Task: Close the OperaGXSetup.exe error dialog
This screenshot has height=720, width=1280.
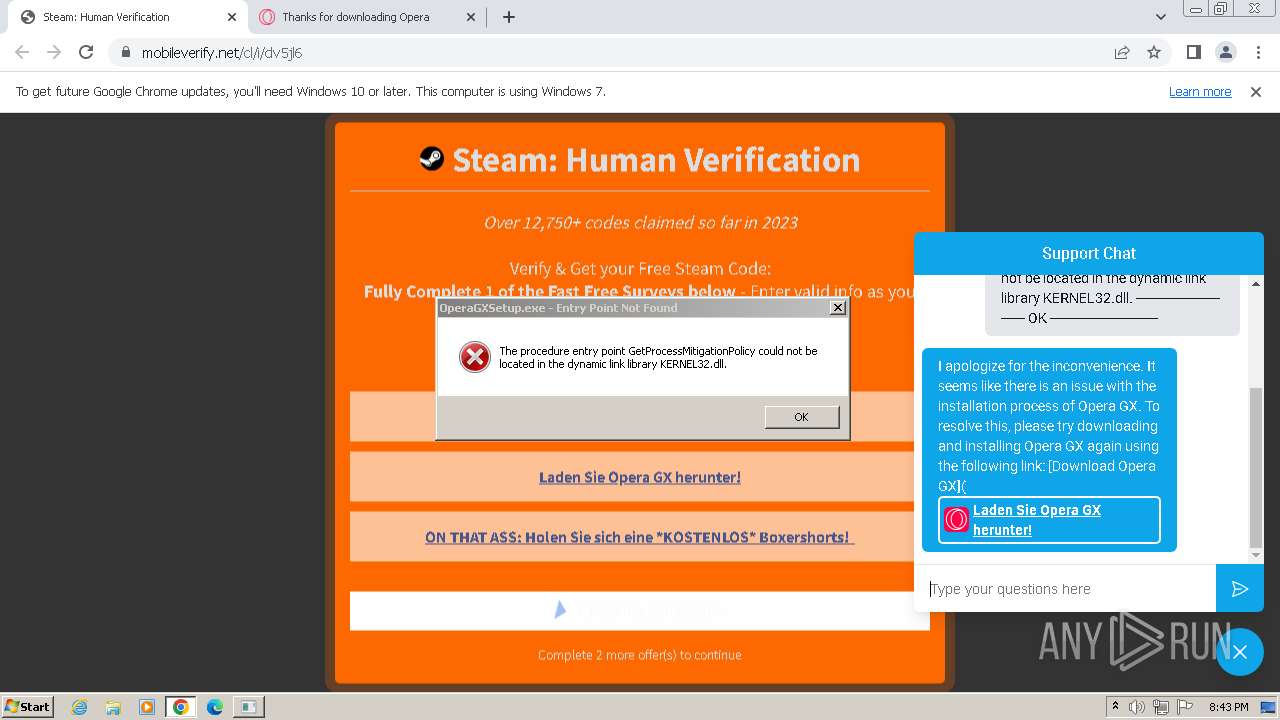Action: 838,308
